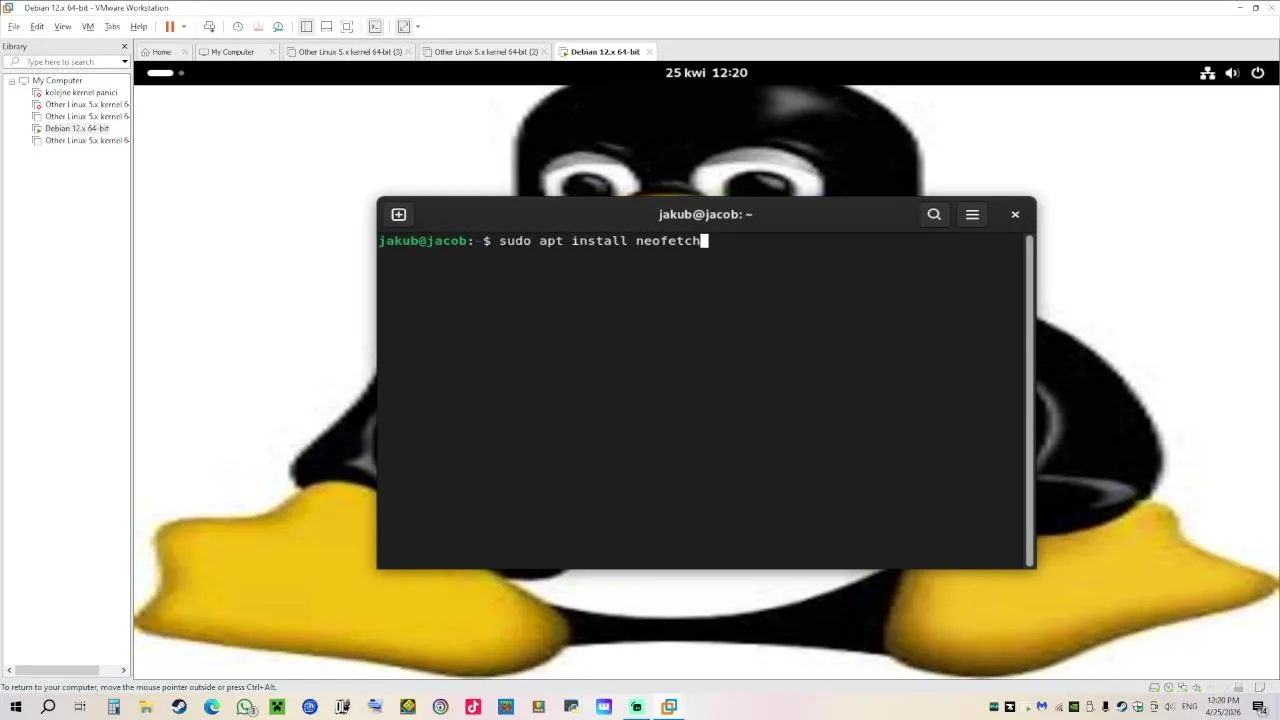Enter full screen mode icon
This screenshot has height=720, width=1280.
click(347, 27)
